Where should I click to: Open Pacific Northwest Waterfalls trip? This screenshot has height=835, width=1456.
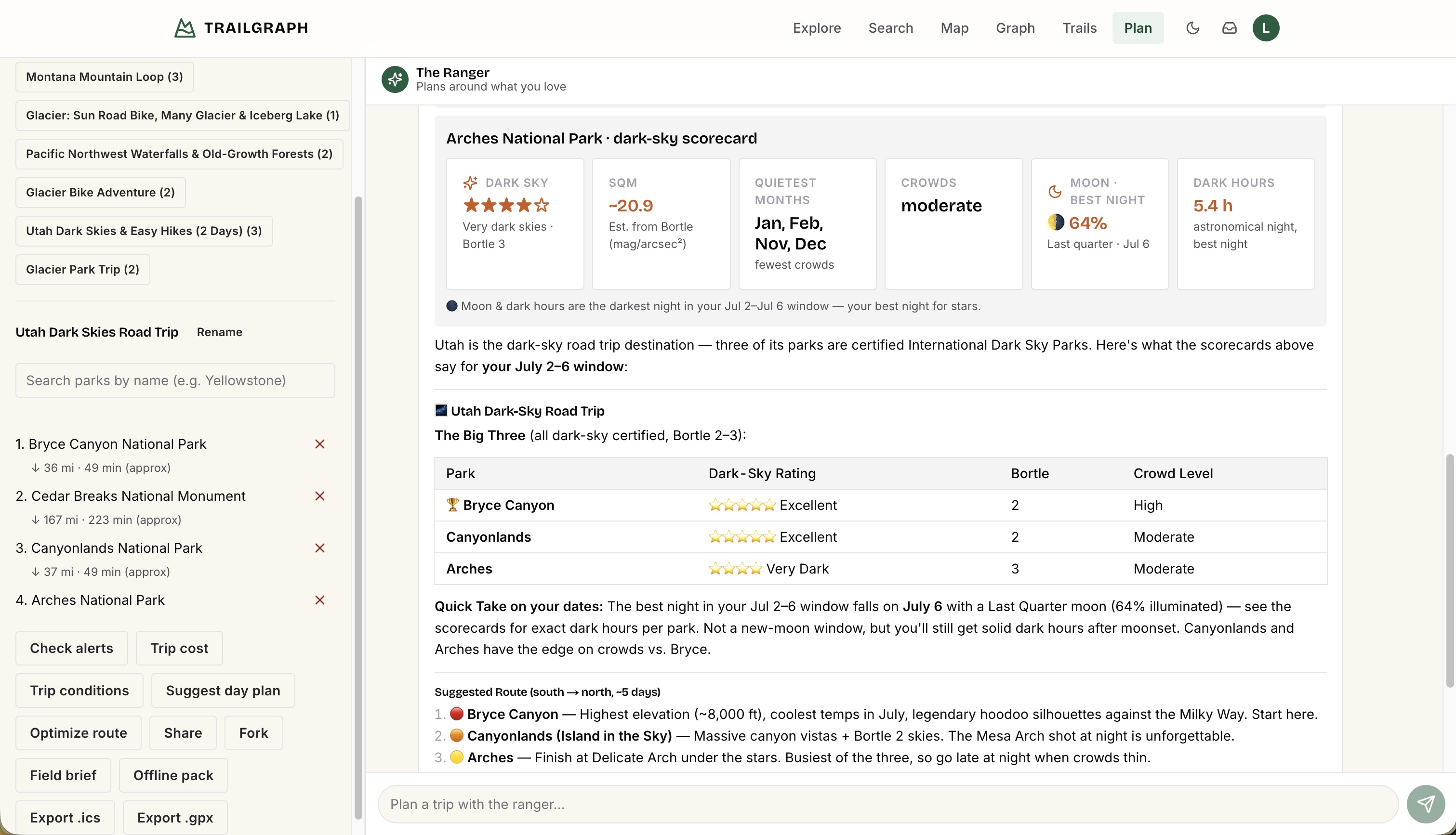pyautogui.click(x=179, y=154)
